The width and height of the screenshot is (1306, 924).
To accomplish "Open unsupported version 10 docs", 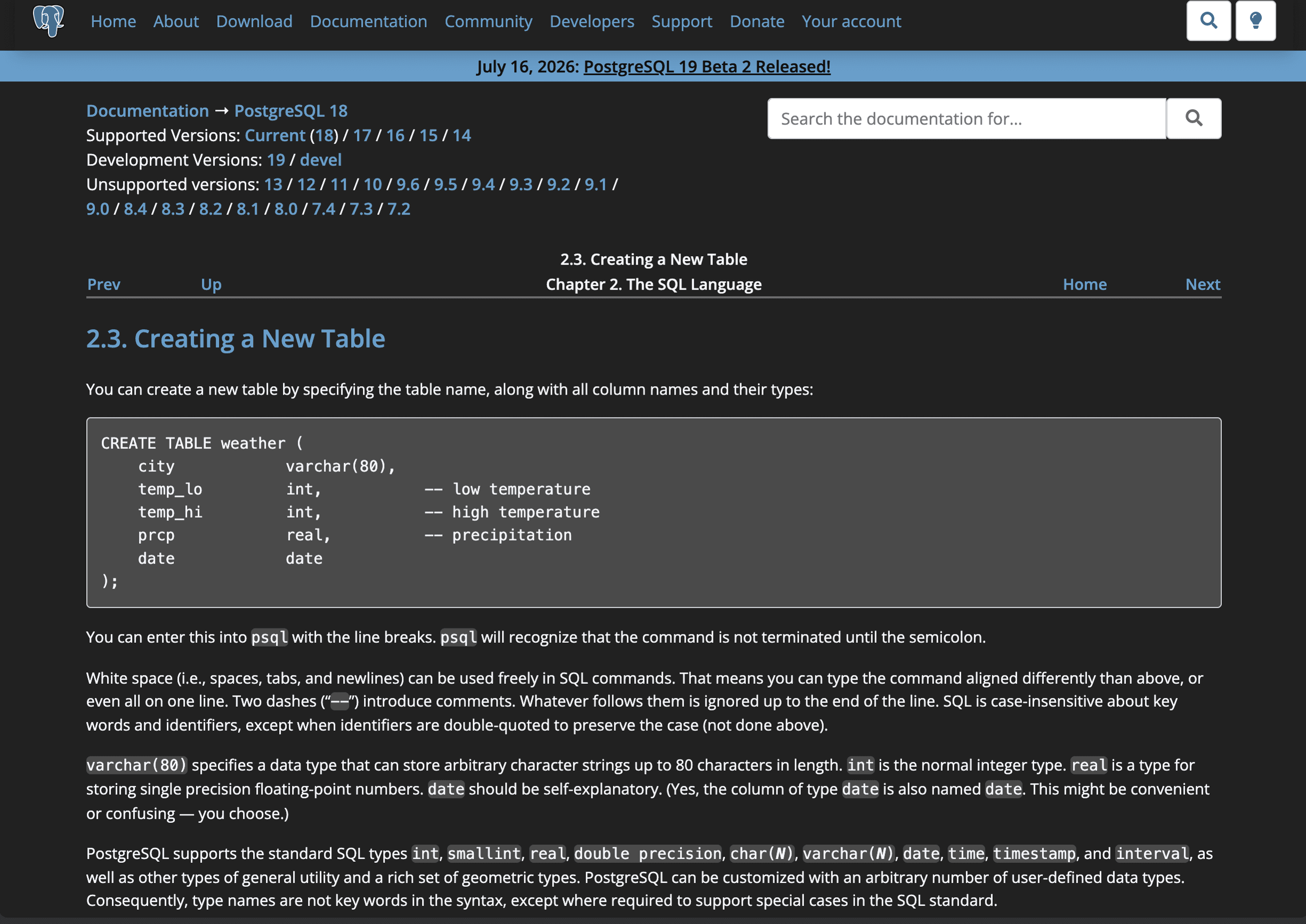I will (372, 184).
